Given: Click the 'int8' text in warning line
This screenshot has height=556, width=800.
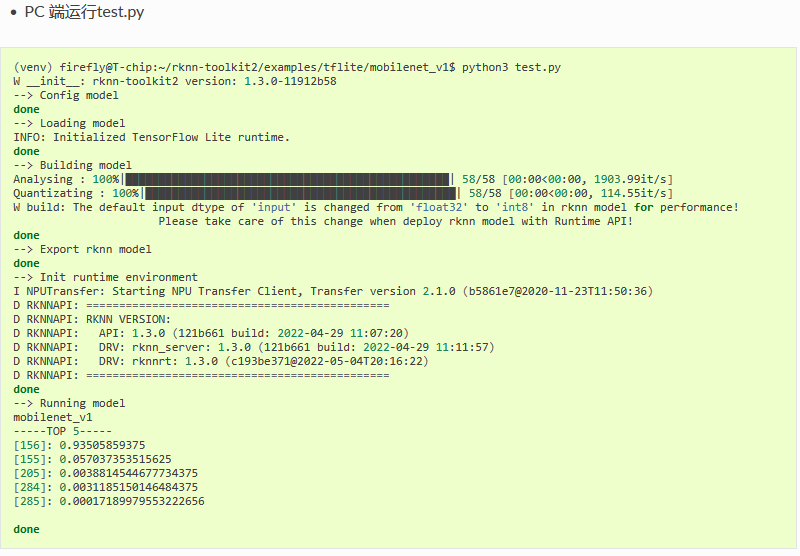Looking at the screenshot, I should click(515, 207).
